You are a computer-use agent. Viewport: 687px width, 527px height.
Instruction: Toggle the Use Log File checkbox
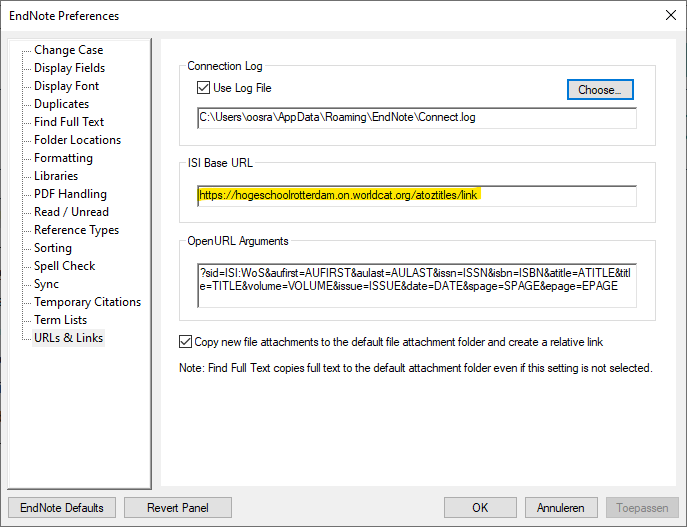(x=204, y=89)
